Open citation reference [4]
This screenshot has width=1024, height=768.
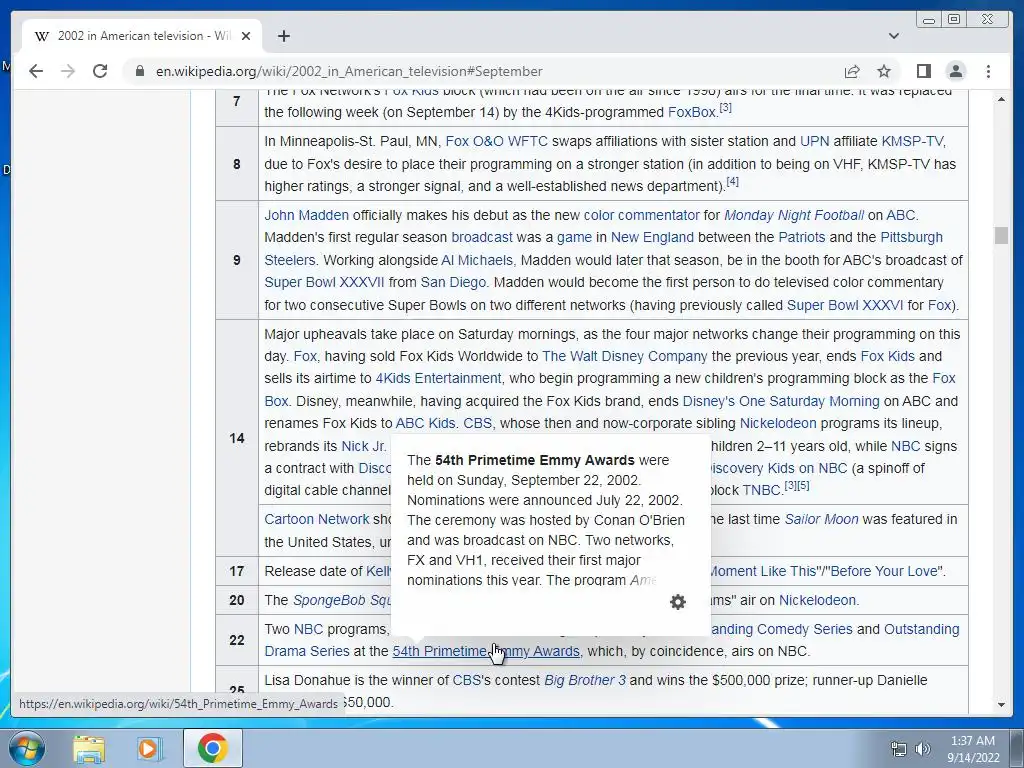[732, 182]
